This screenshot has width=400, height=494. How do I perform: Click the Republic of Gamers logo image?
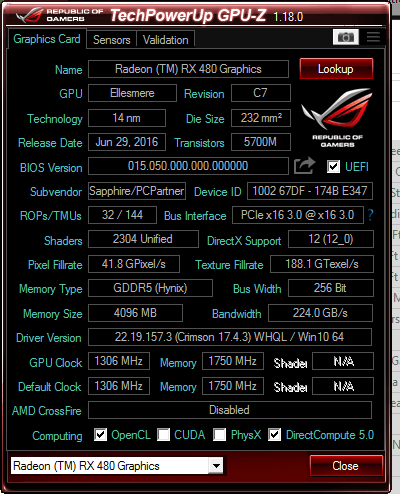337,118
